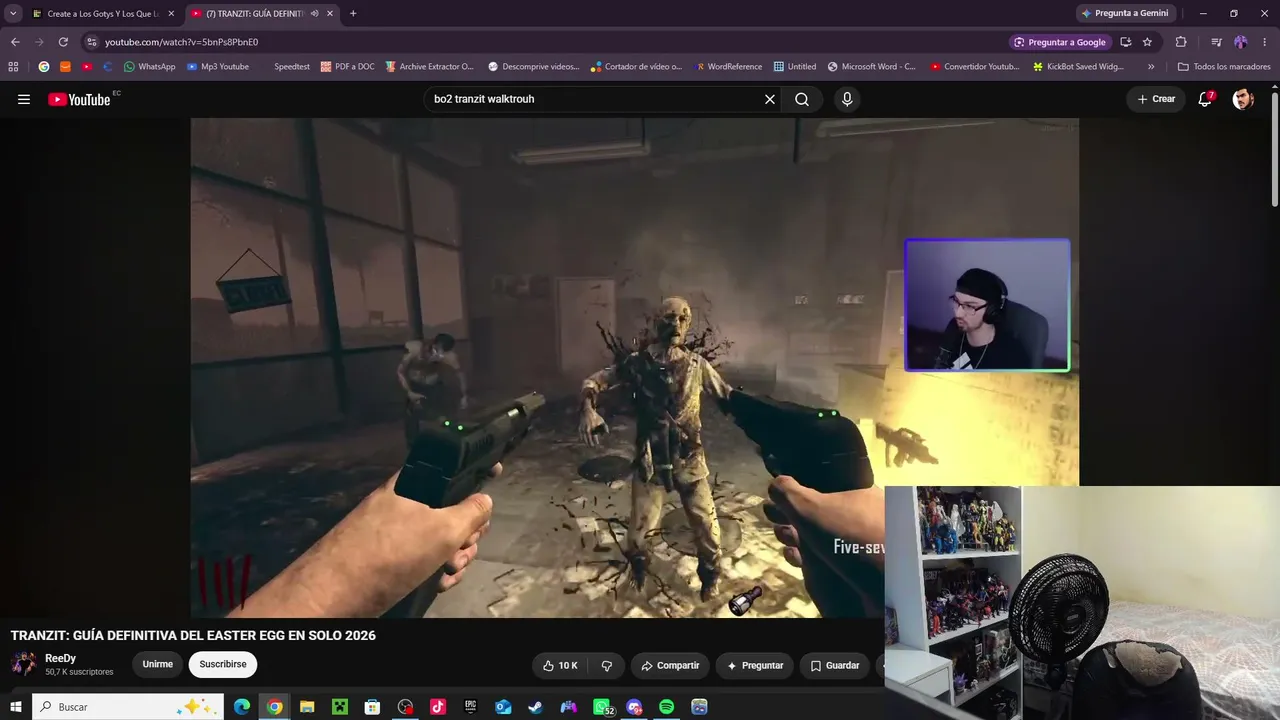Mute the TRANZIT tab audio indicator

[x=314, y=14]
